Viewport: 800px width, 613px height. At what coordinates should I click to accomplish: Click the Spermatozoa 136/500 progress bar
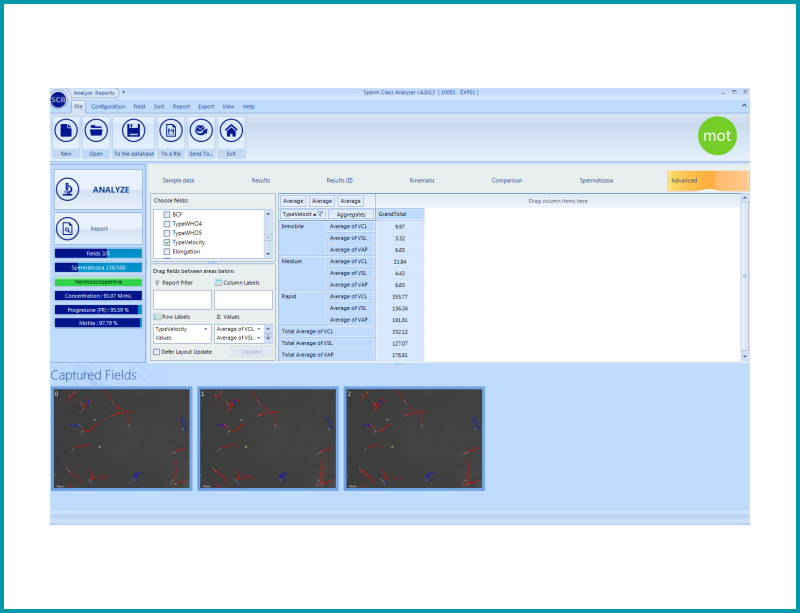(98, 267)
